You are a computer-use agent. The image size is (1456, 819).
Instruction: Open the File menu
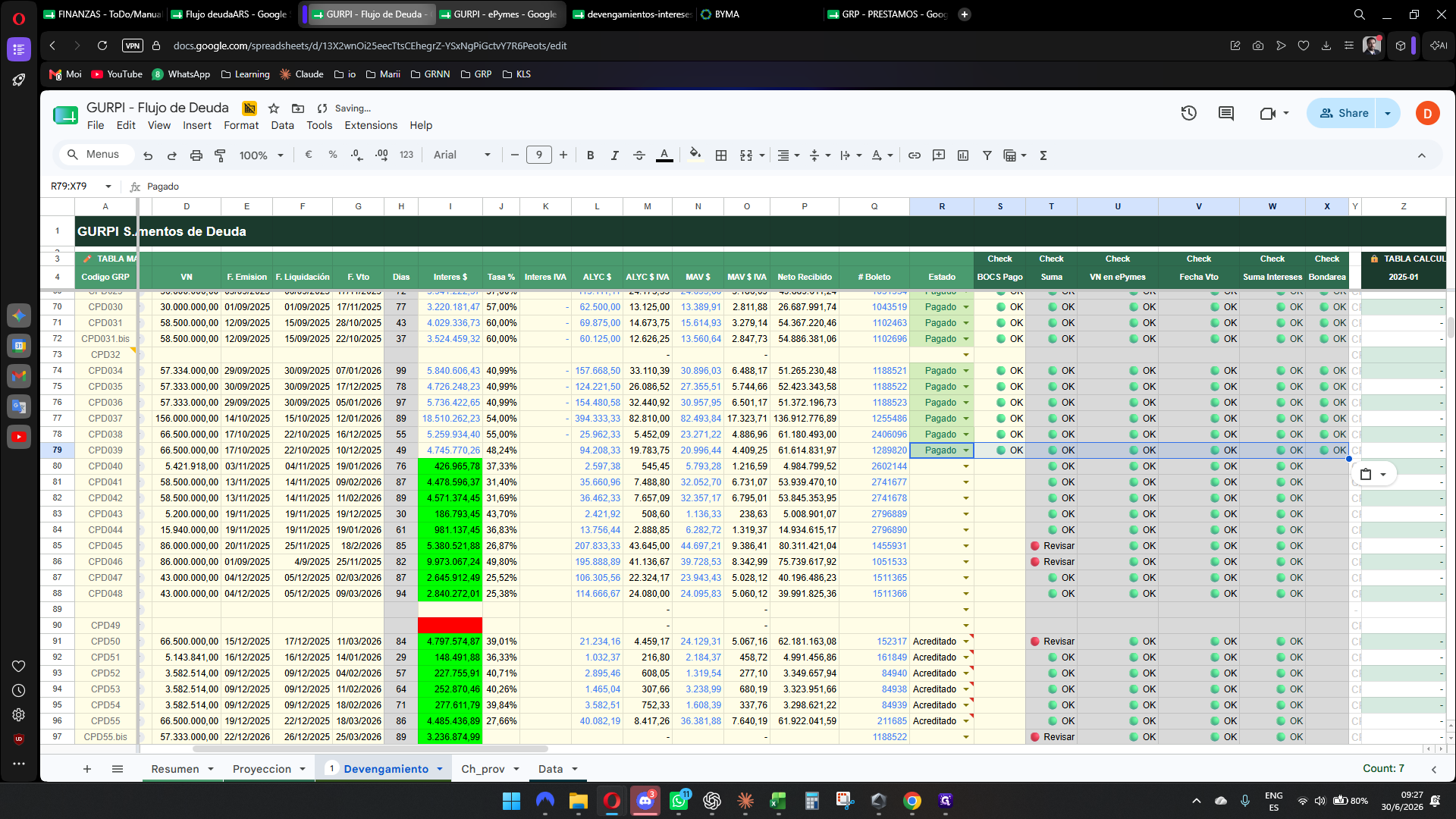point(96,125)
